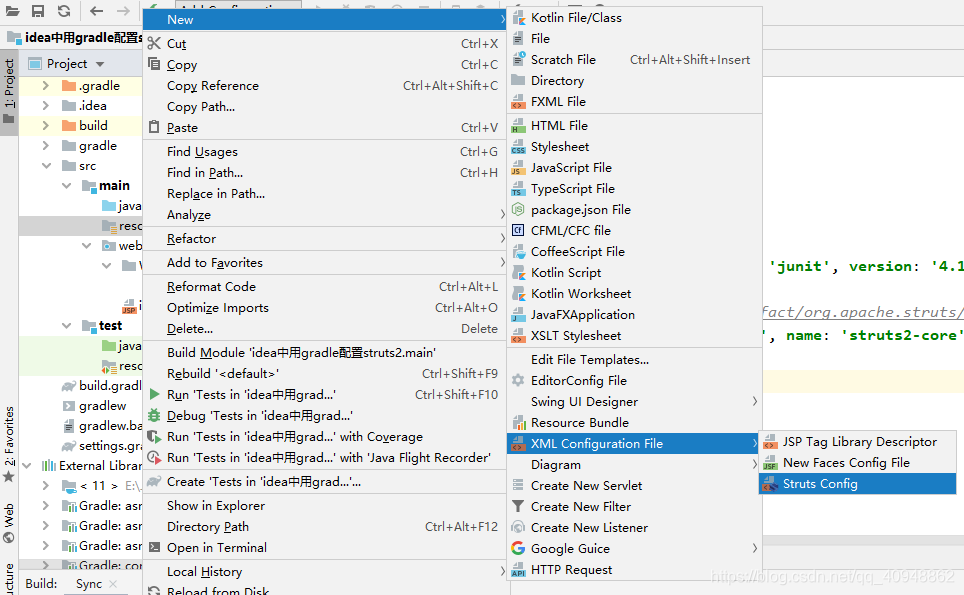
Task: Collapse the main folder node
Action: [66, 186]
